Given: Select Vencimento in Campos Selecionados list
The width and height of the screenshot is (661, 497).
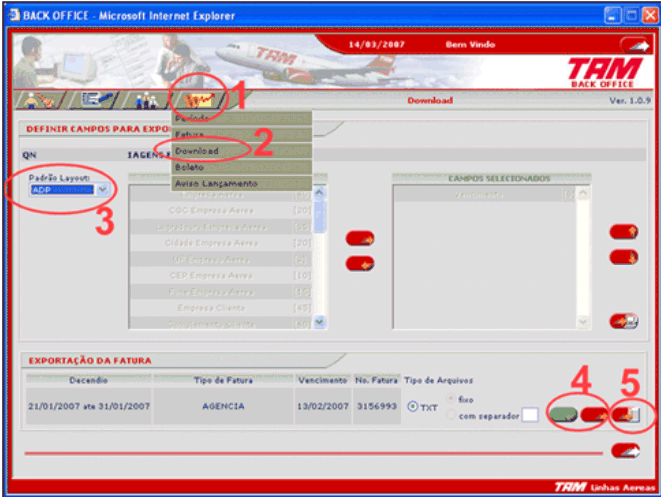Looking at the screenshot, I should click(x=485, y=195).
